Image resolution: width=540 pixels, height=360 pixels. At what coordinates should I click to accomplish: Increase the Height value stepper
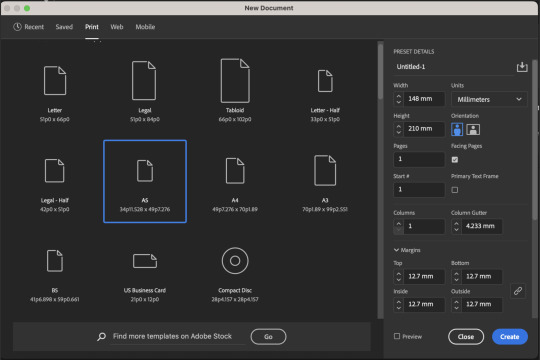click(x=398, y=126)
